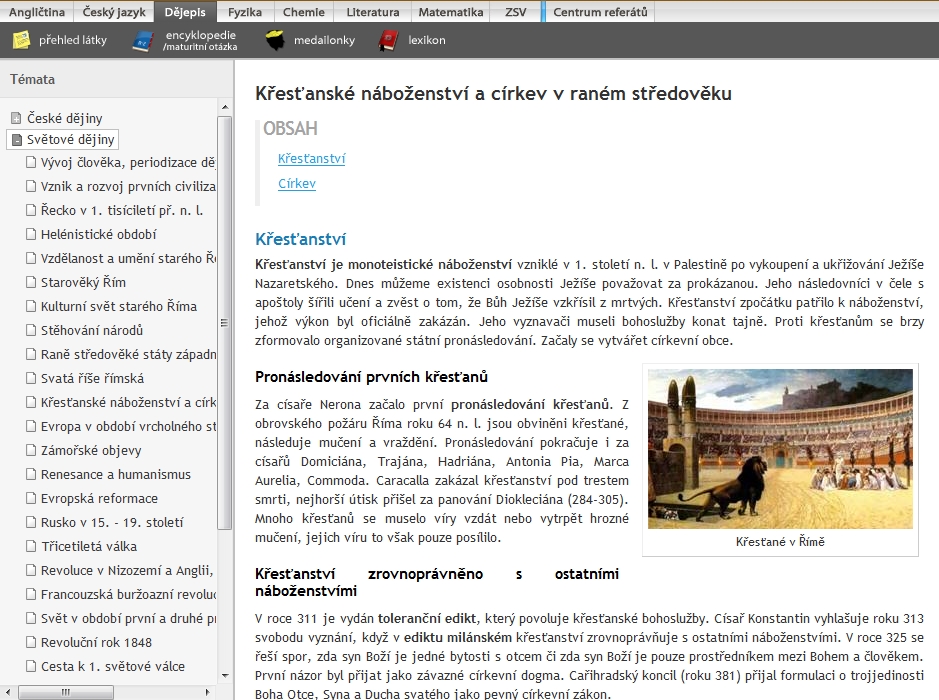Click page icon beside Raně středověké státy
The width and height of the screenshot is (939, 700).
(31, 354)
